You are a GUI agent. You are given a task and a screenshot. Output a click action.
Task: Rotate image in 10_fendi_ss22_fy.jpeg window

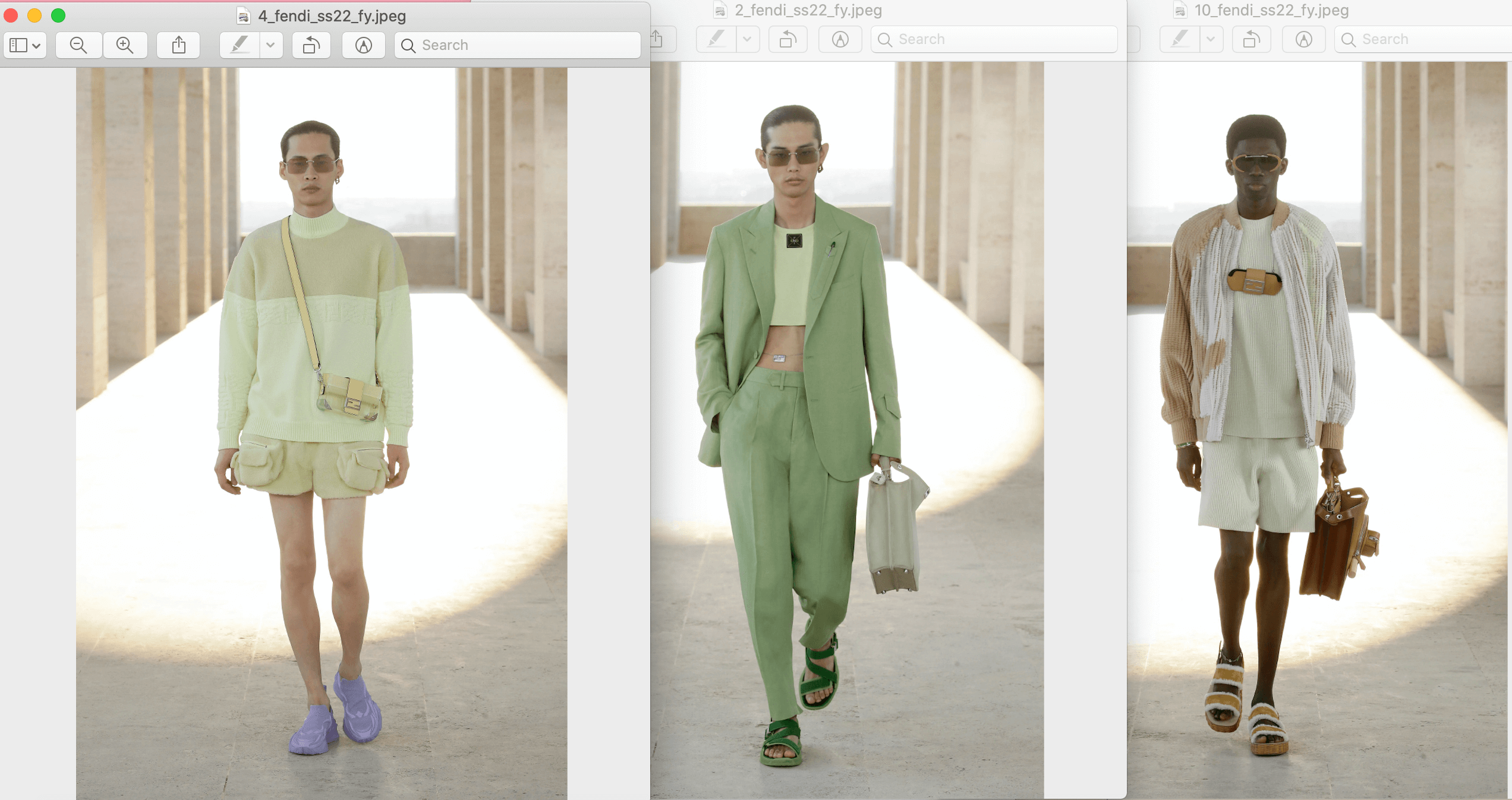click(1252, 39)
